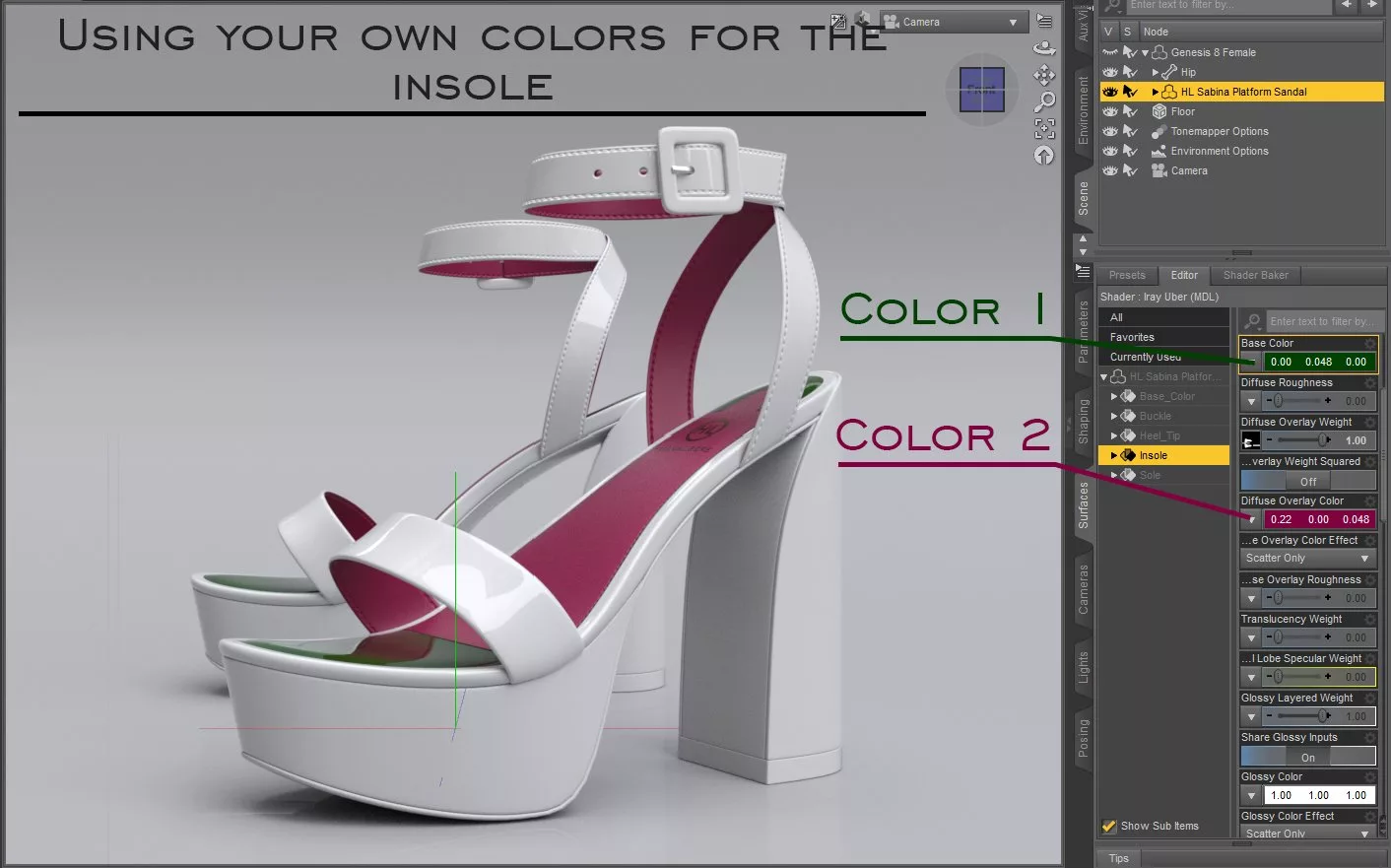Uncheck the Show Sub Items checkbox
The width and height of the screenshot is (1391, 868).
(x=1109, y=826)
